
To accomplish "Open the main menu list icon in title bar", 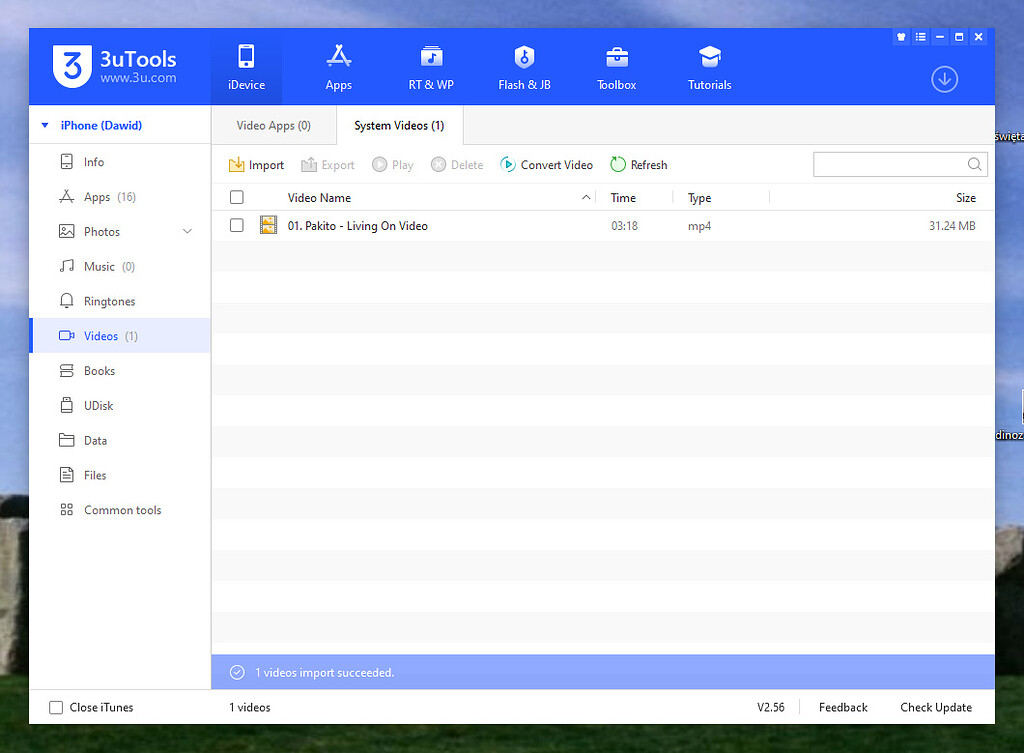I will [x=920, y=36].
